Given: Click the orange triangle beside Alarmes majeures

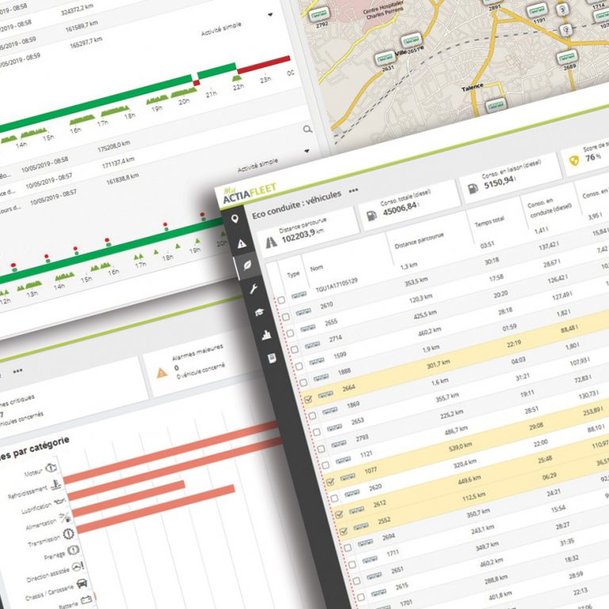Looking at the screenshot, I should [162, 373].
